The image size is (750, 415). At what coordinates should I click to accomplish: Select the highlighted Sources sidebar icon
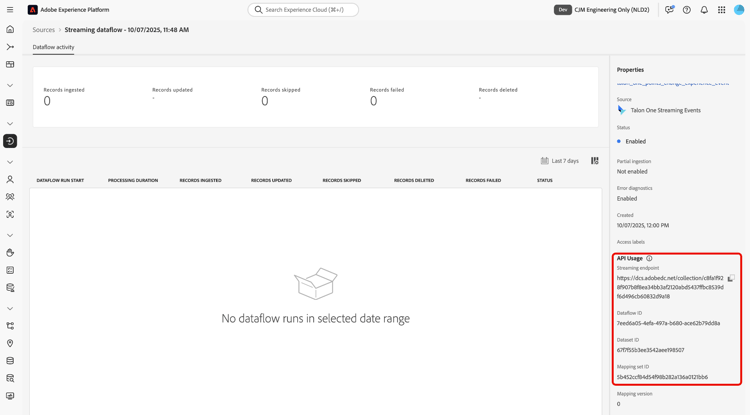pos(10,141)
